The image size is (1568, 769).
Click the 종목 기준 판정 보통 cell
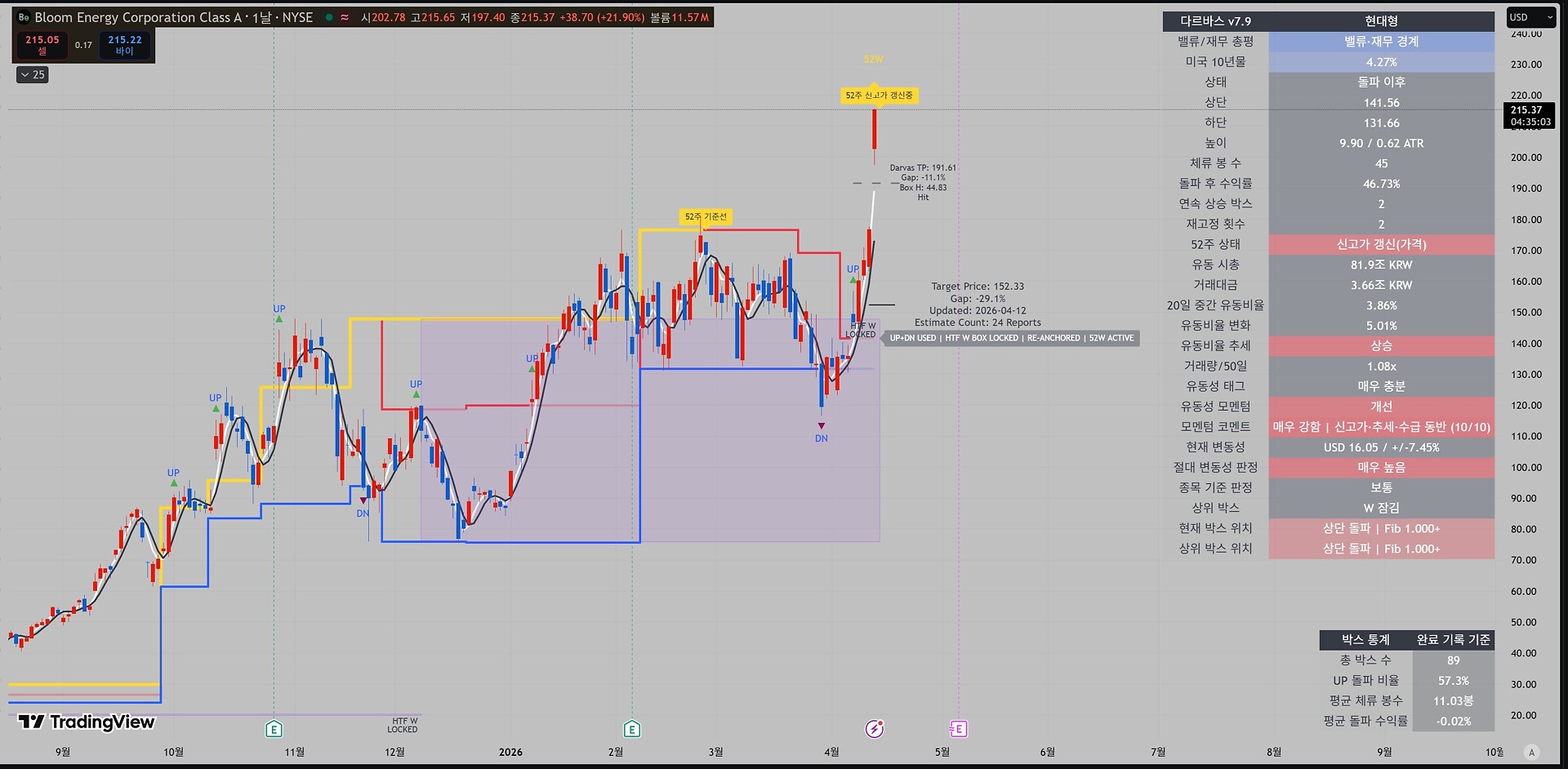tap(1381, 487)
